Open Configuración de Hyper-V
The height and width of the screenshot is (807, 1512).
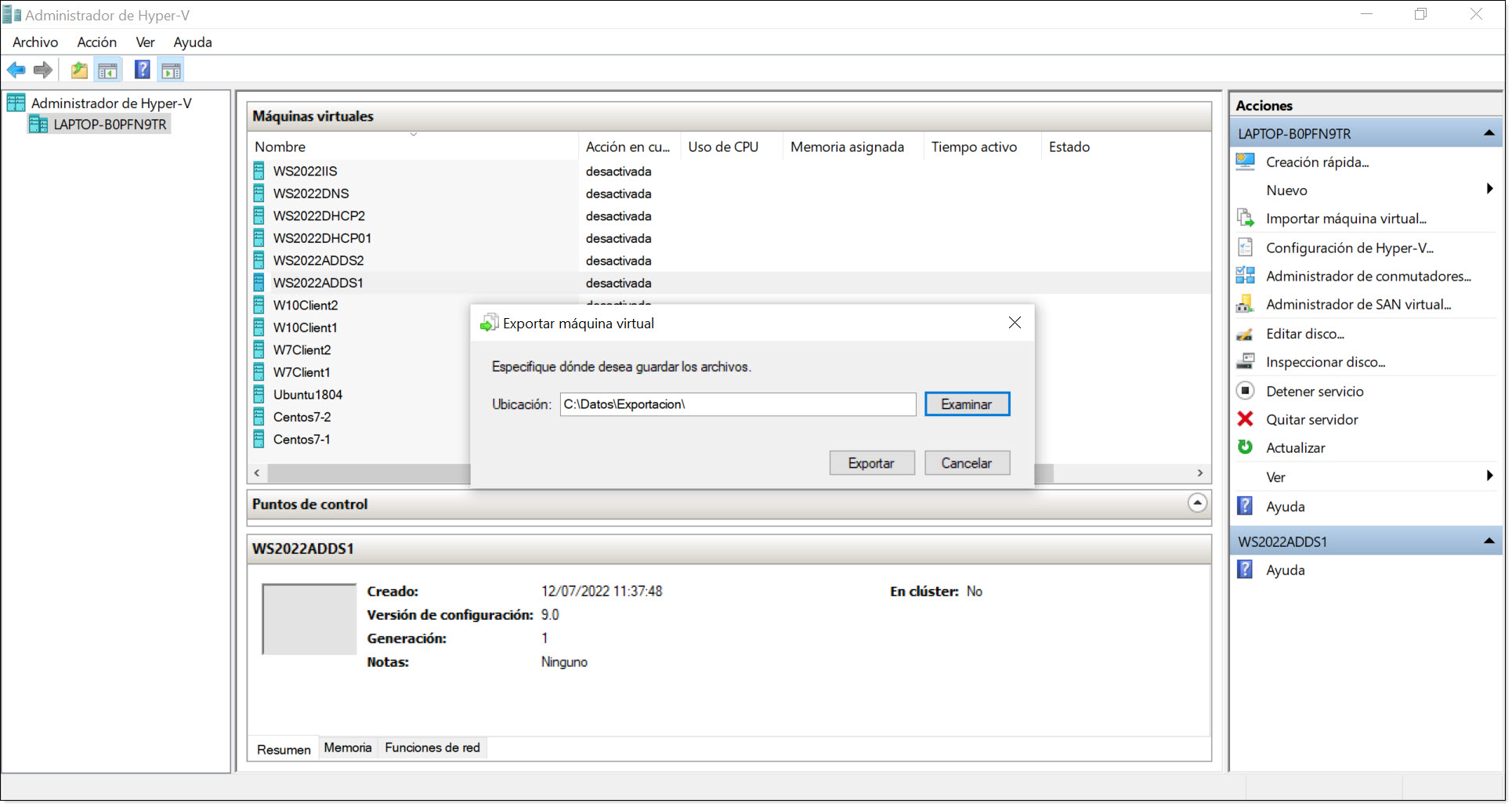tap(1351, 248)
